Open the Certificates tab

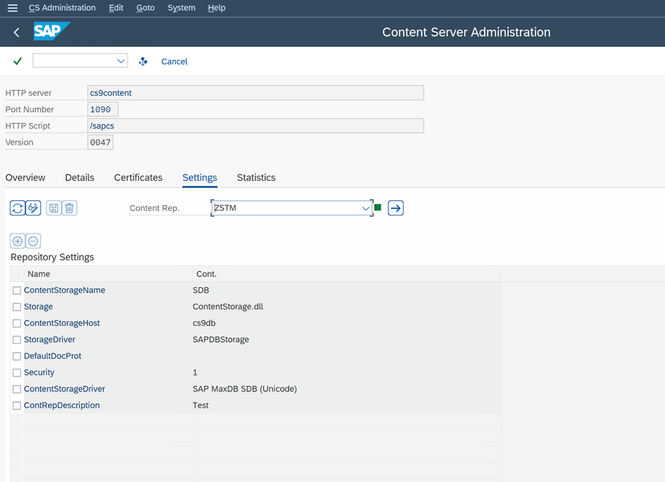pos(138,178)
